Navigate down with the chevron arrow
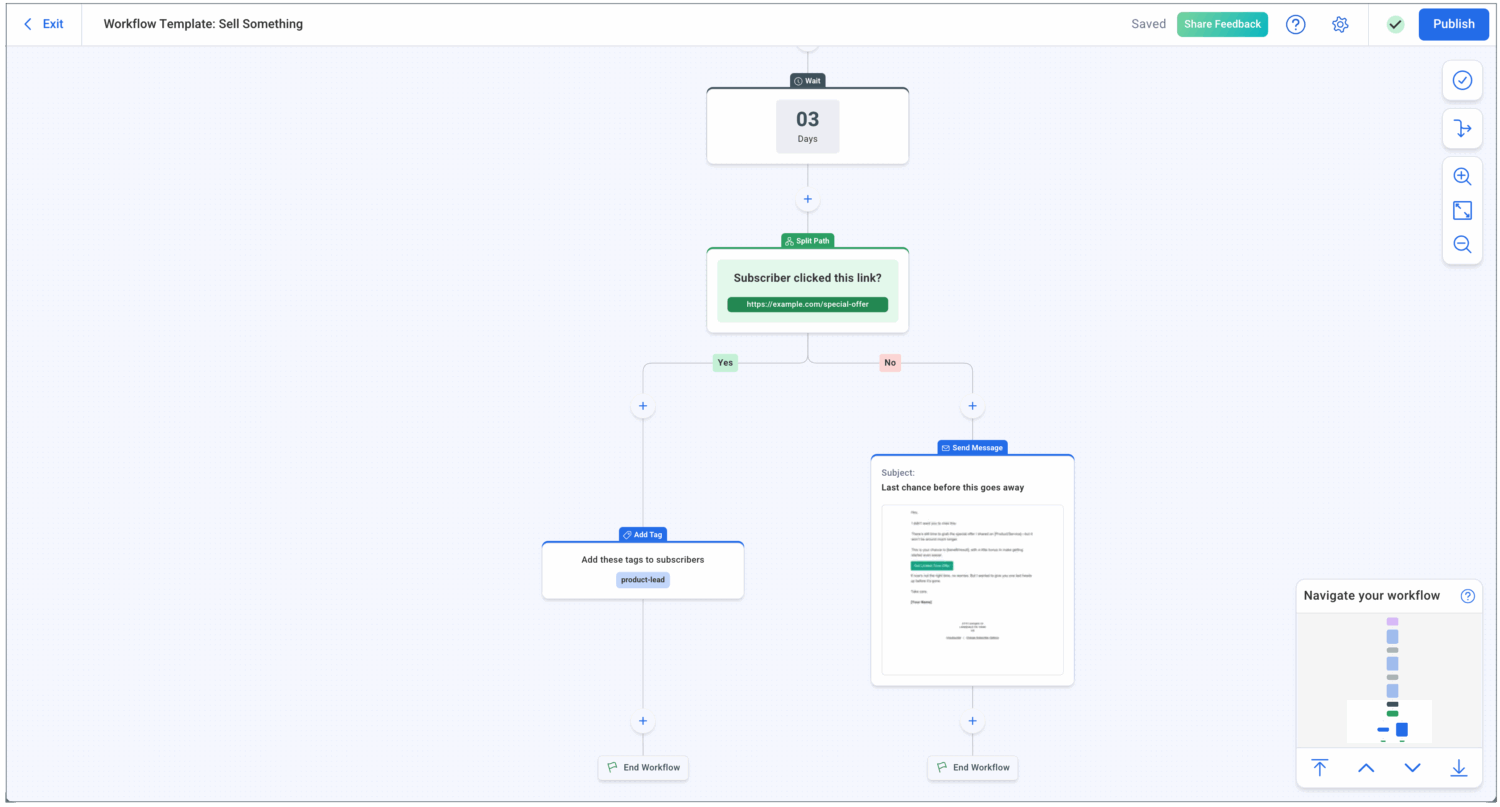The height and width of the screenshot is (807, 1500). 1412,768
